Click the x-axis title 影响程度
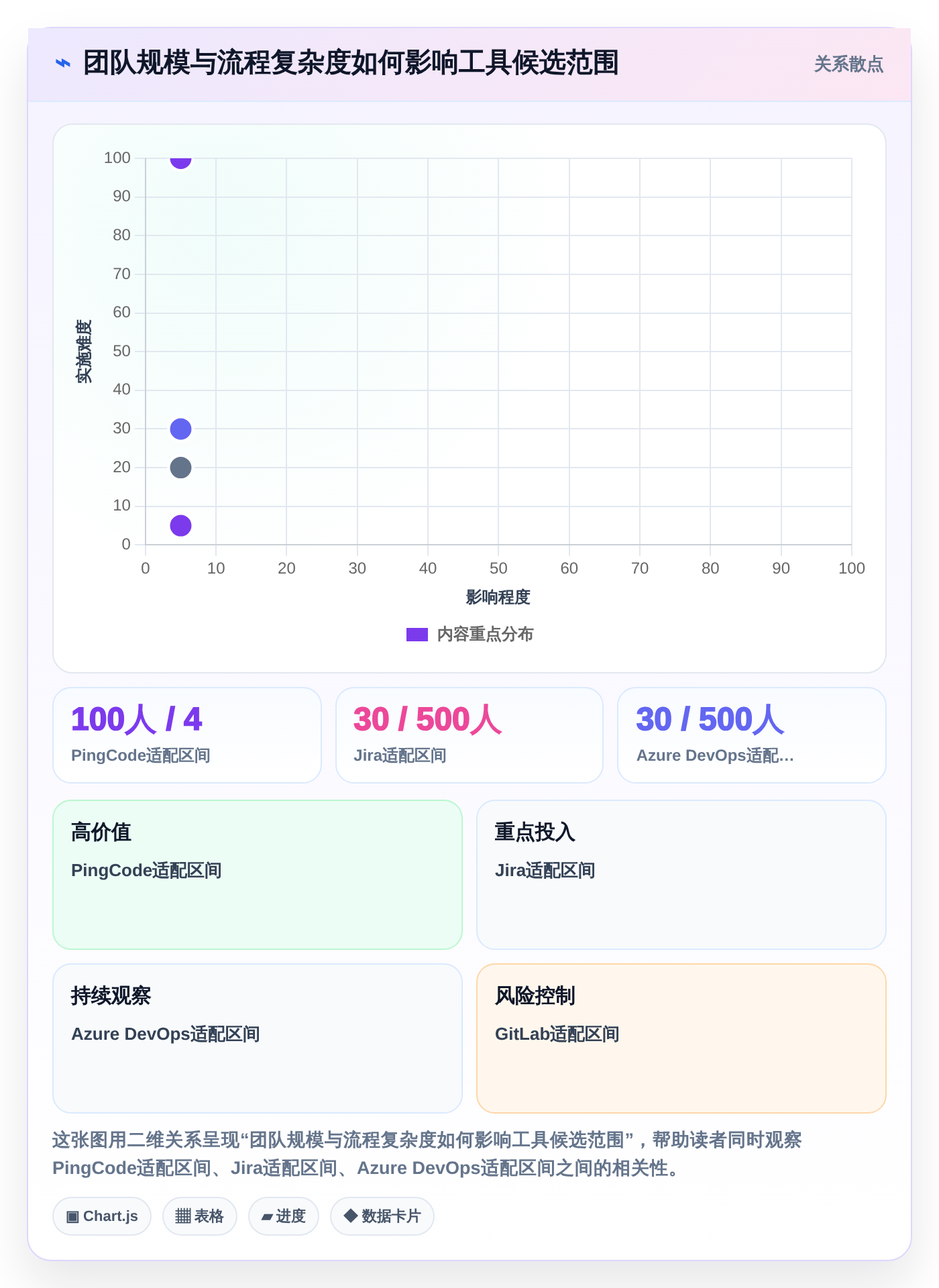Viewport: 939px width, 1288px height. 498,597
